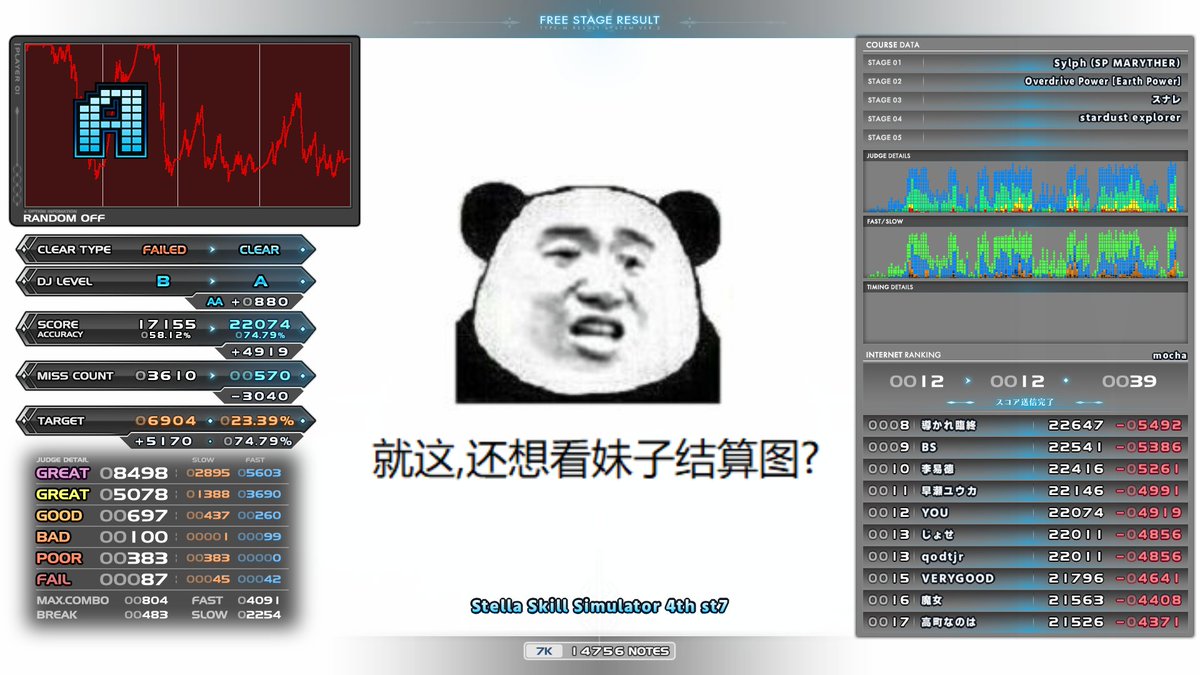Click the MAX.COMBO value 00804
Image resolution: width=1200 pixels, height=675 pixels.
[x=146, y=601]
